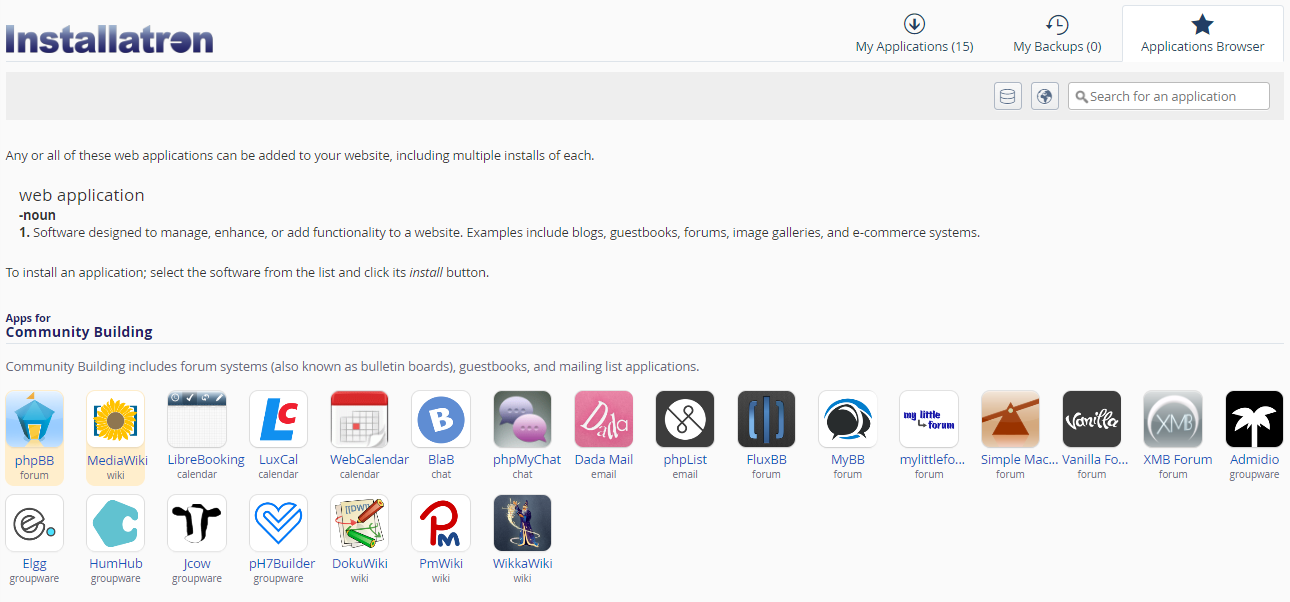
Task: Open the phpBB forum app icon
Action: [34, 419]
